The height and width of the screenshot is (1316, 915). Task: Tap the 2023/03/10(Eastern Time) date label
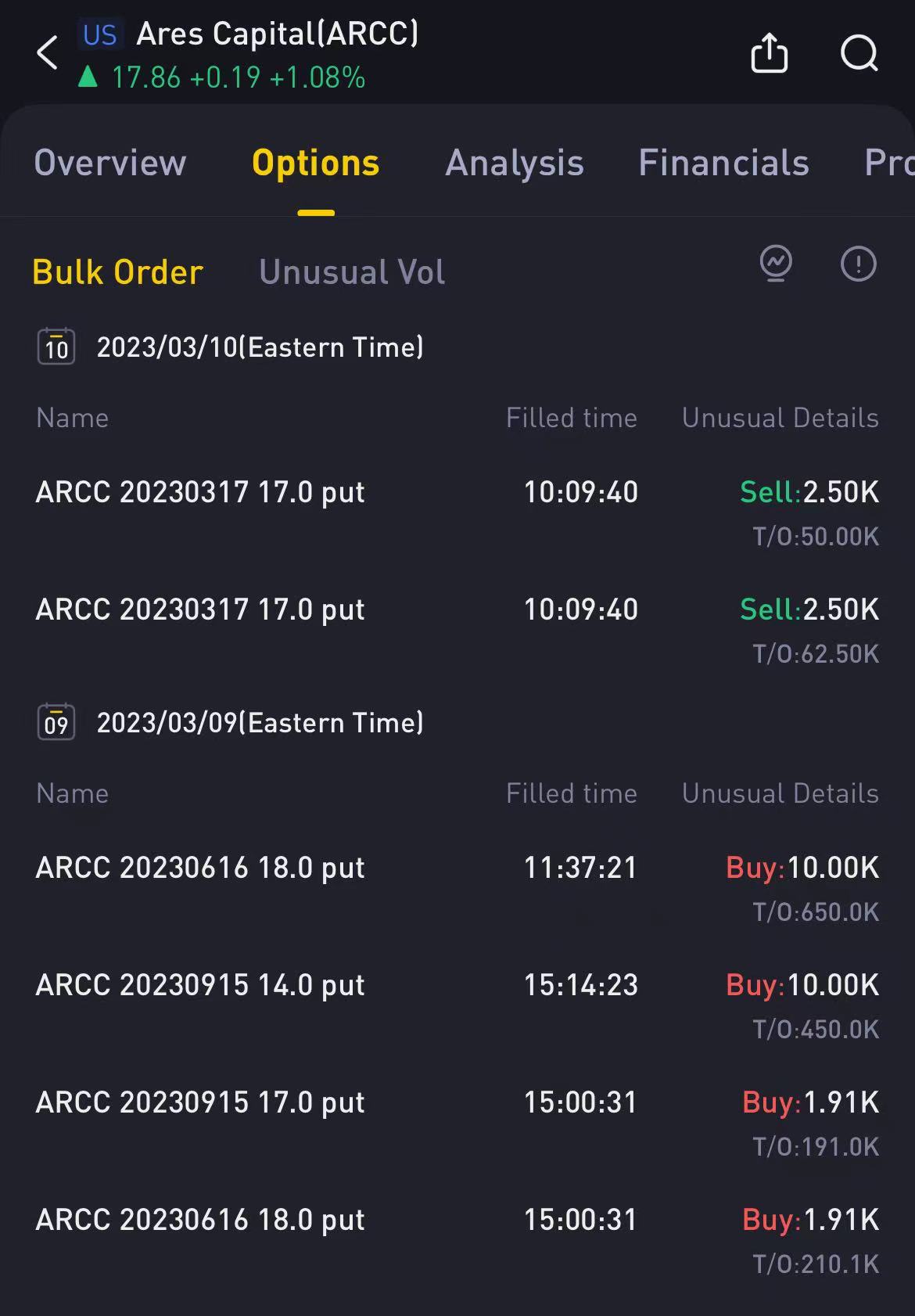[260, 347]
